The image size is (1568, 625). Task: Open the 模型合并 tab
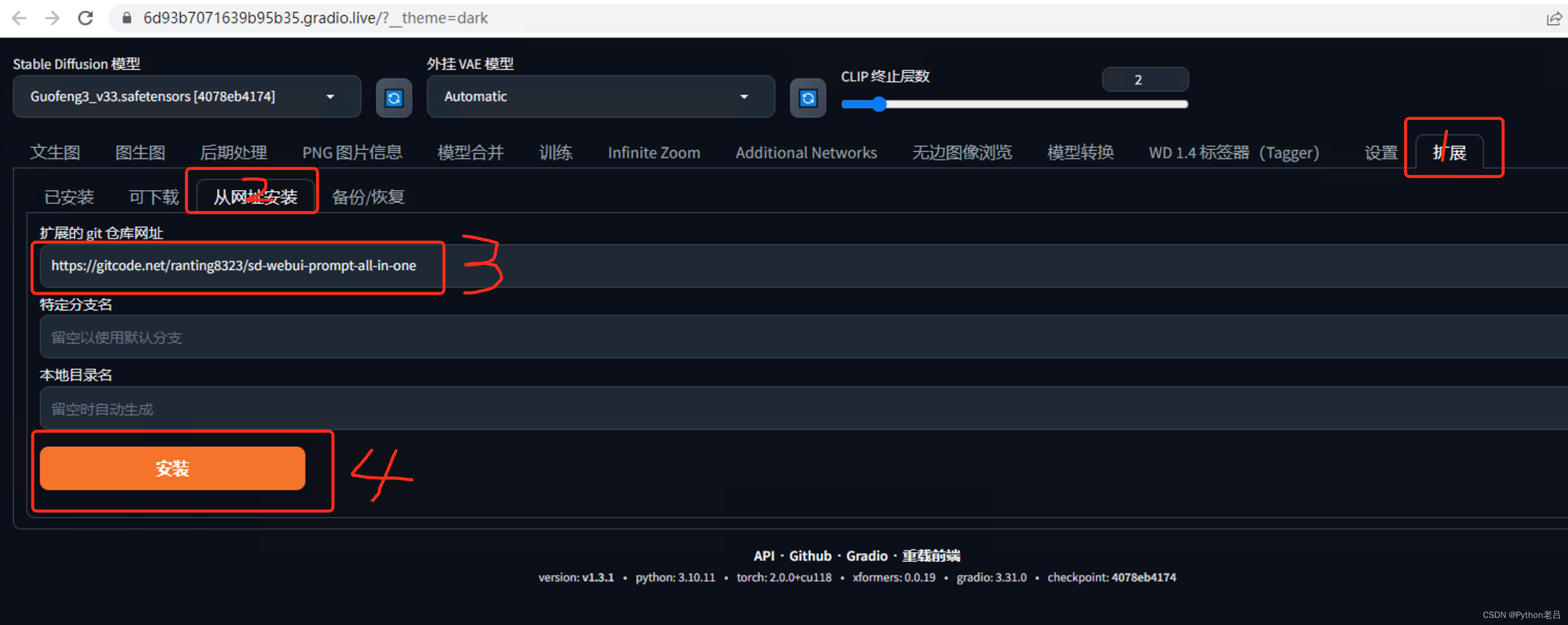(470, 153)
